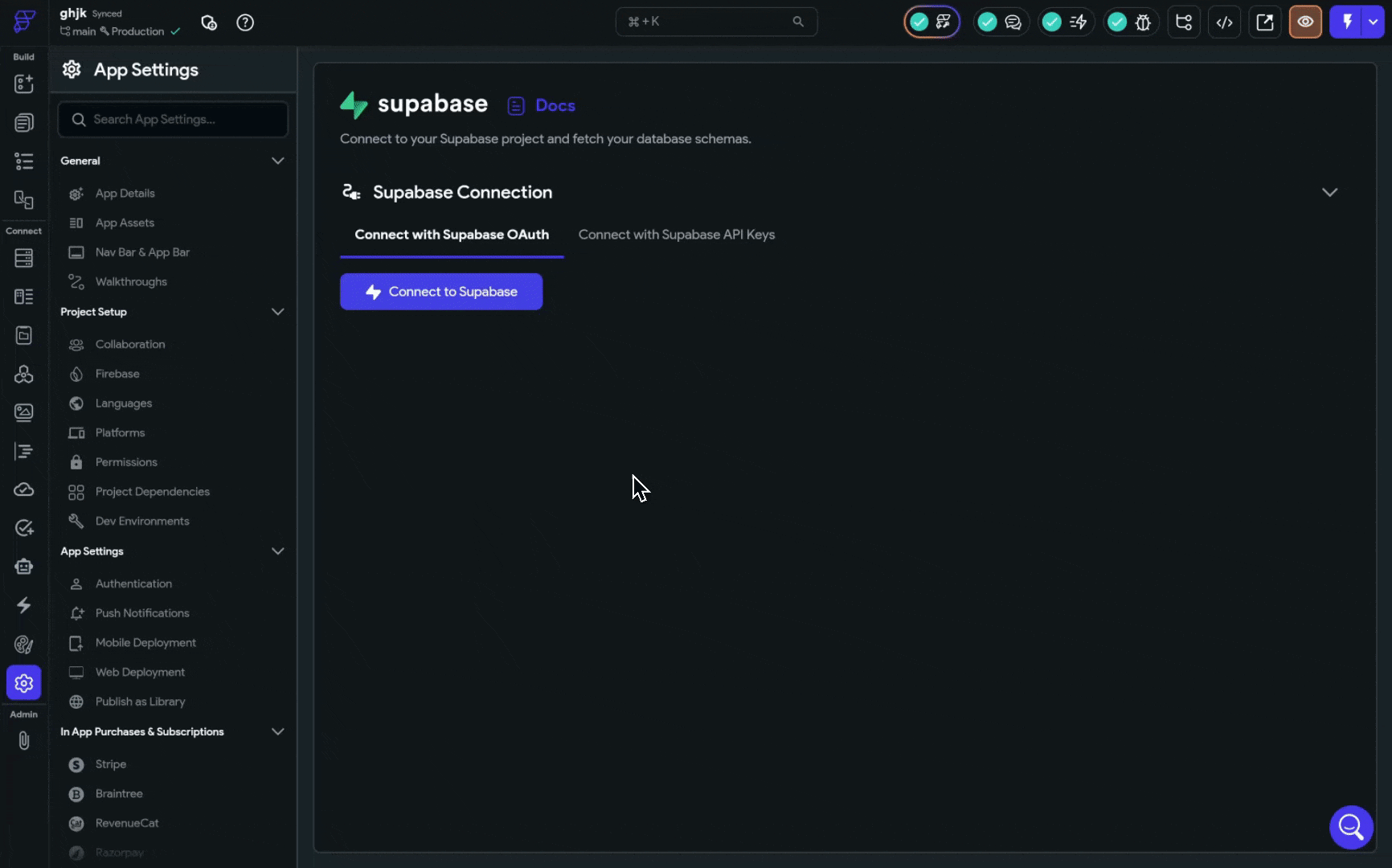
Task: Click the Connect to Supabase button
Action: 441,292
